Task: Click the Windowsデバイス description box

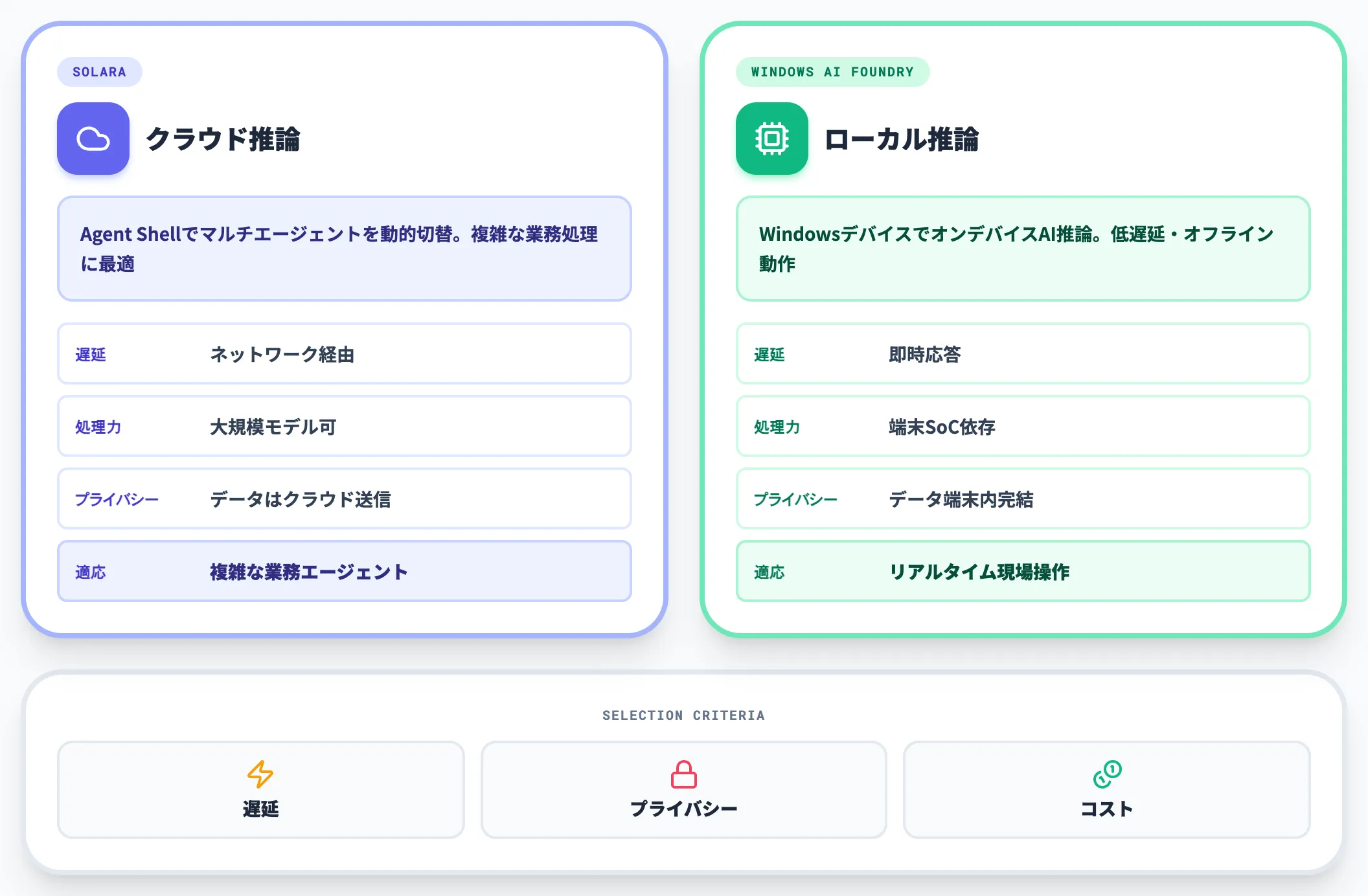Action: (1023, 249)
